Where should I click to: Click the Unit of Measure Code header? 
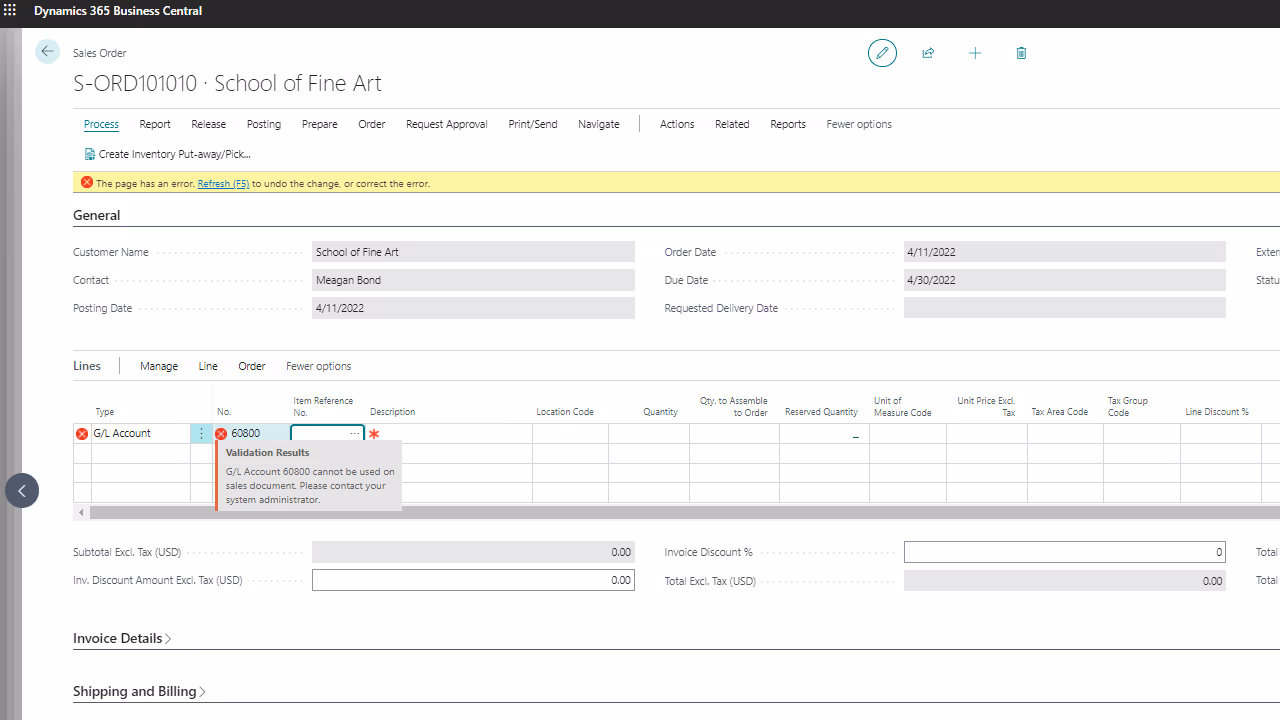tap(903, 407)
